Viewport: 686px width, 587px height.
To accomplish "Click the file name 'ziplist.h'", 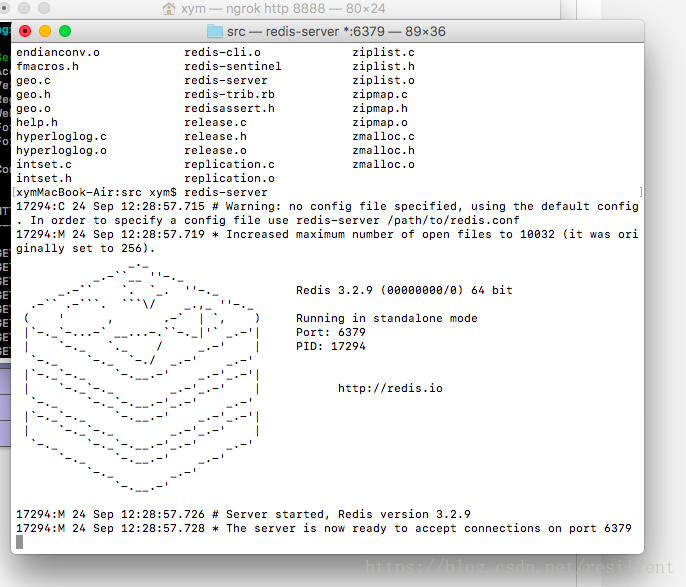I will [384, 66].
